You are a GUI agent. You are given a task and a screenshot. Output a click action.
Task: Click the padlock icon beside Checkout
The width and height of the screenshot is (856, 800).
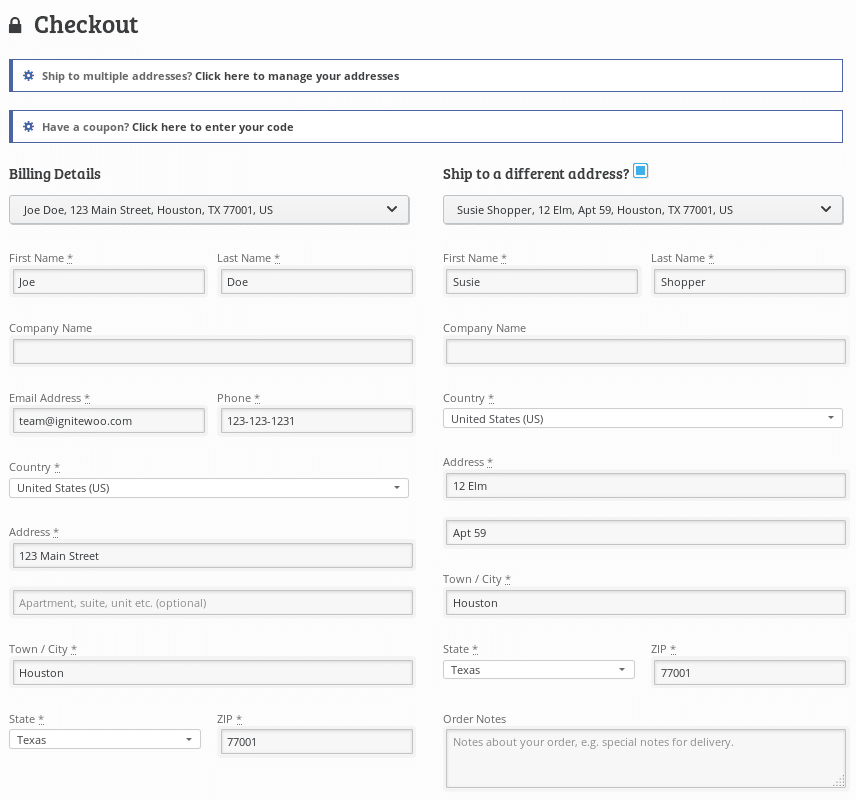point(15,25)
